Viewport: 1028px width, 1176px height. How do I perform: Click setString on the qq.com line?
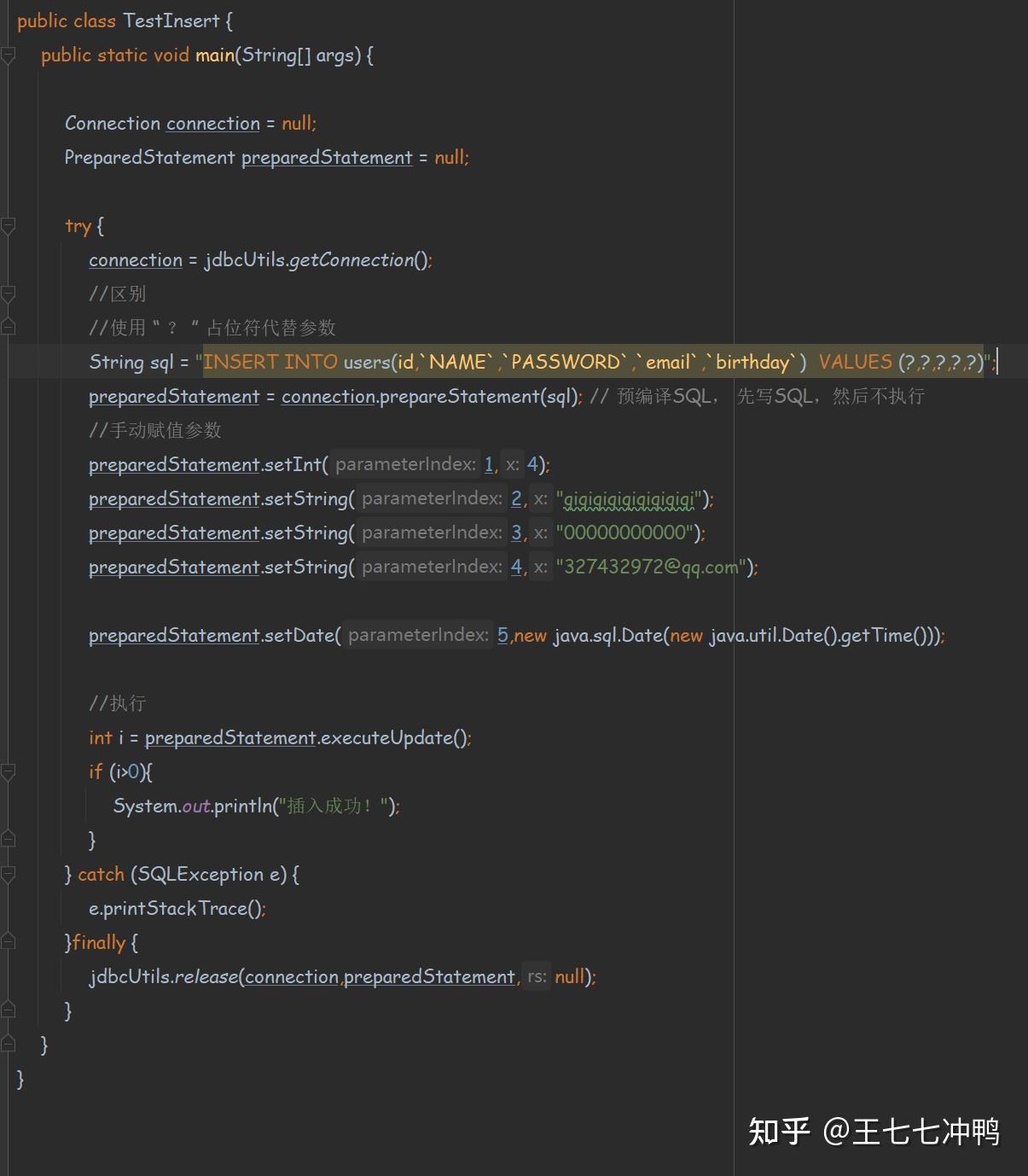click(x=305, y=567)
